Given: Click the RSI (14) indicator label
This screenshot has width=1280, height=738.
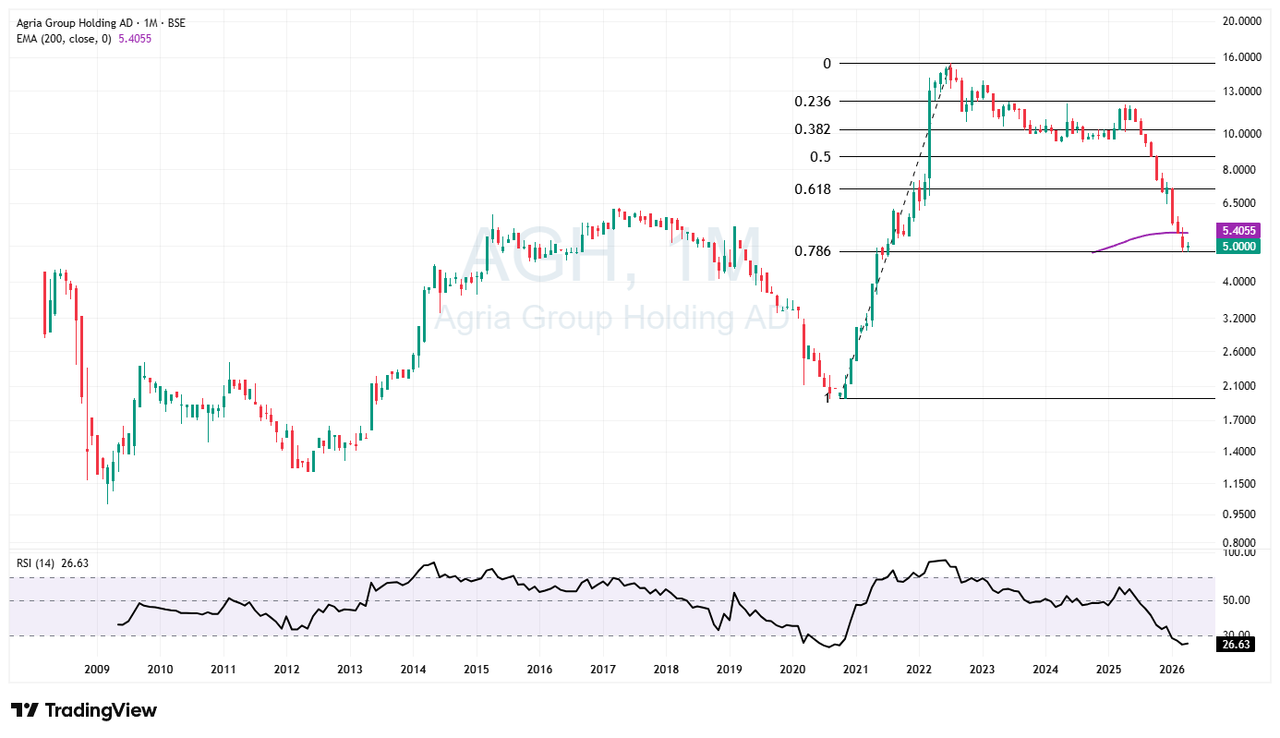Looking at the screenshot, I should [x=37, y=563].
